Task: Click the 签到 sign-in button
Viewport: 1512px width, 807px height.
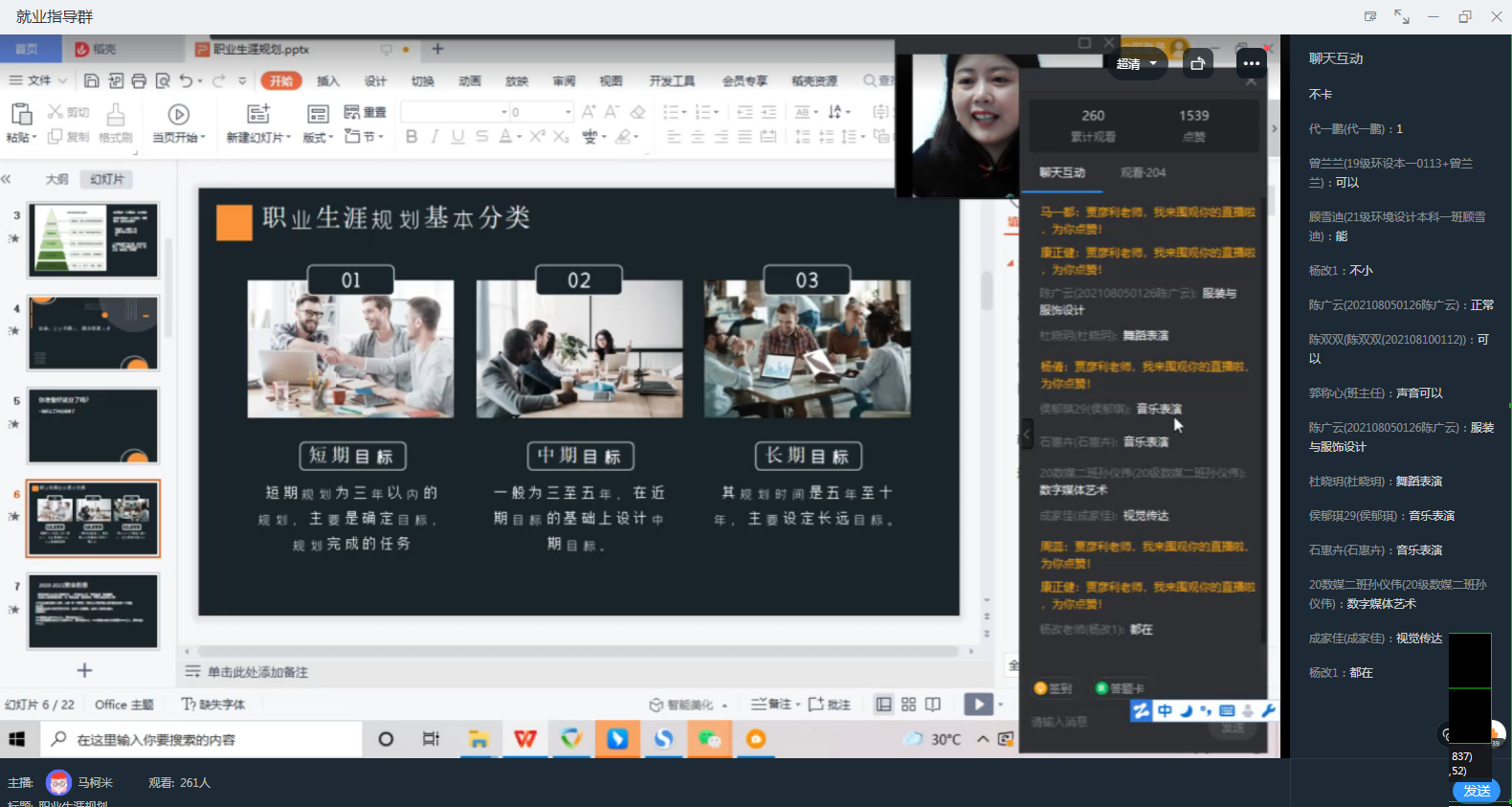Action: tap(1053, 688)
